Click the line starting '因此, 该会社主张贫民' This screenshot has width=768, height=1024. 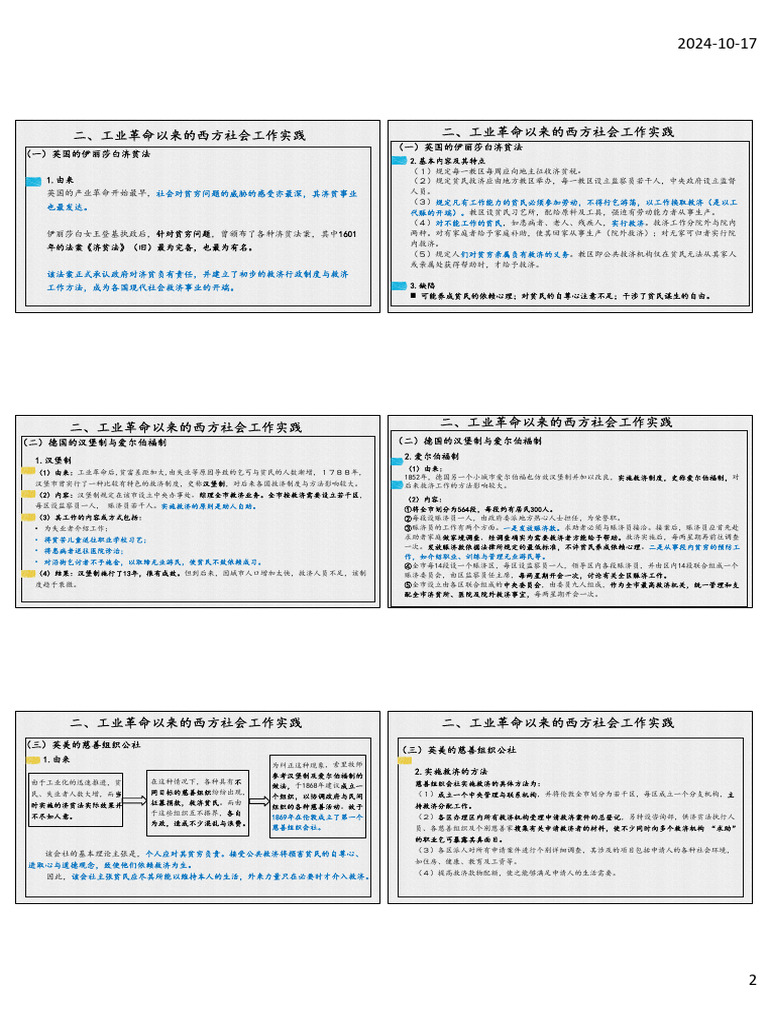208,877
